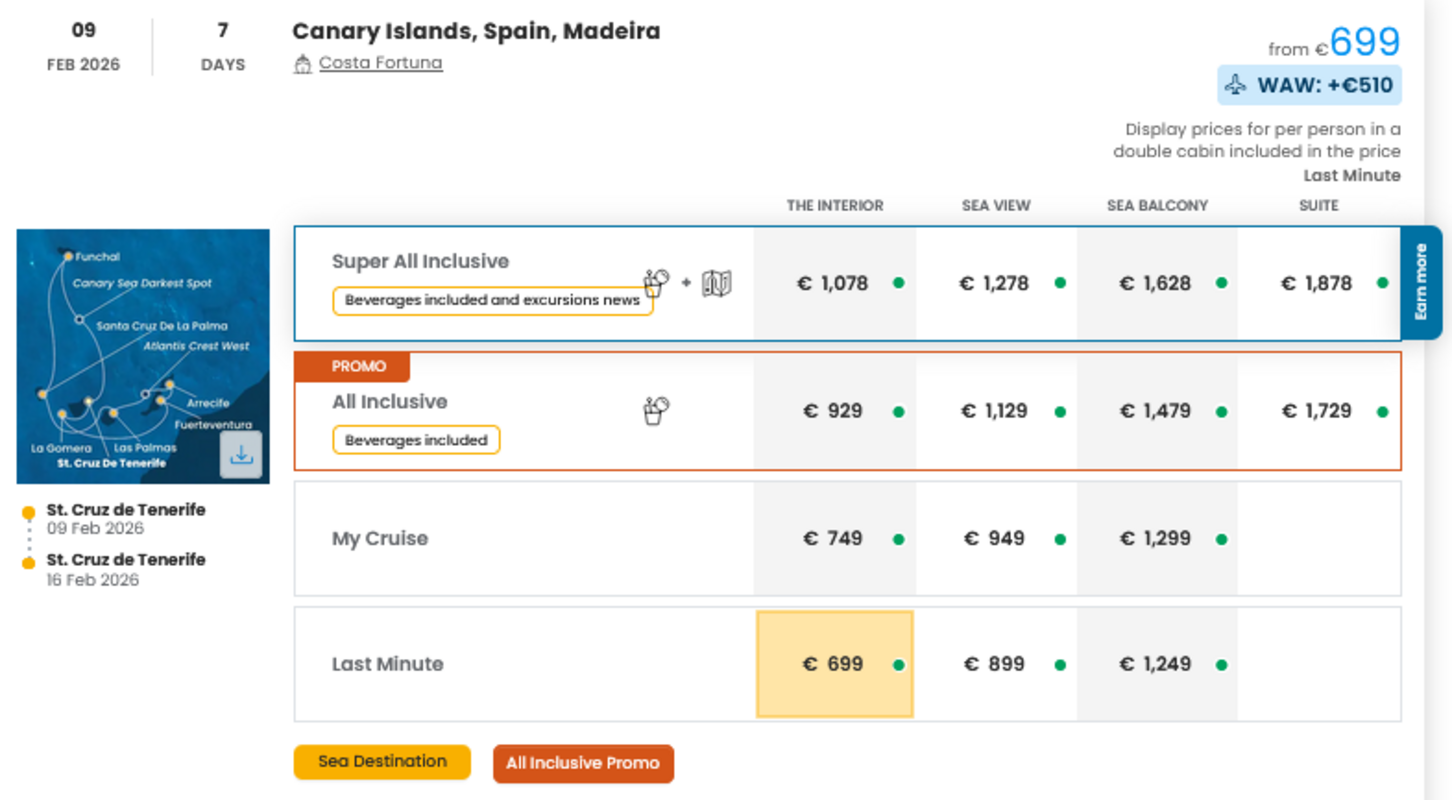This screenshot has height=800, width=1452.
Task: Click the green dot beside € 1,249
Action: pyautogui.click(x=1222, y=665)
